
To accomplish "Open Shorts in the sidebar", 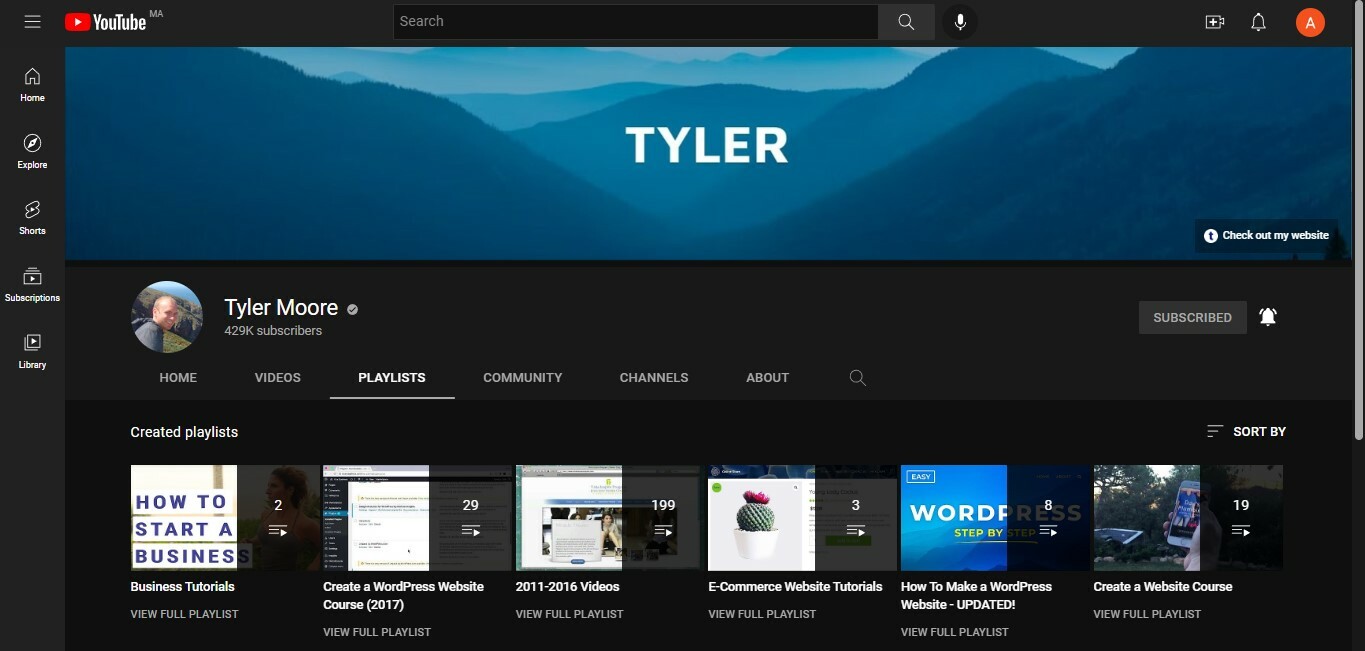I will 32,218.
